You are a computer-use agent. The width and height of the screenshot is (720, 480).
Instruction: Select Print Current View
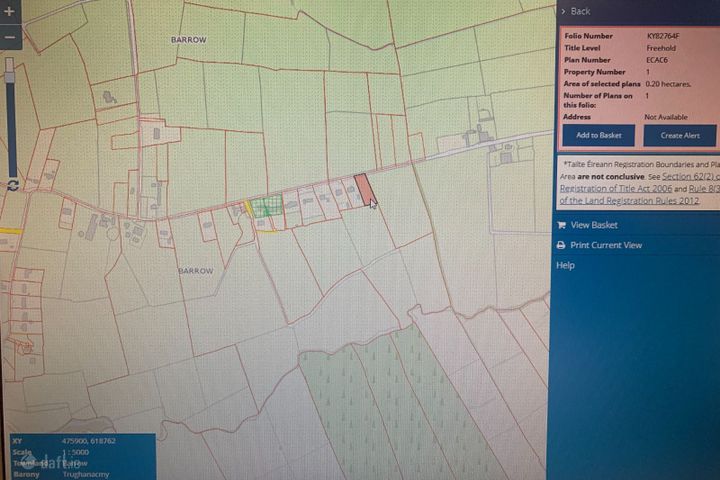tap(606, 245)
